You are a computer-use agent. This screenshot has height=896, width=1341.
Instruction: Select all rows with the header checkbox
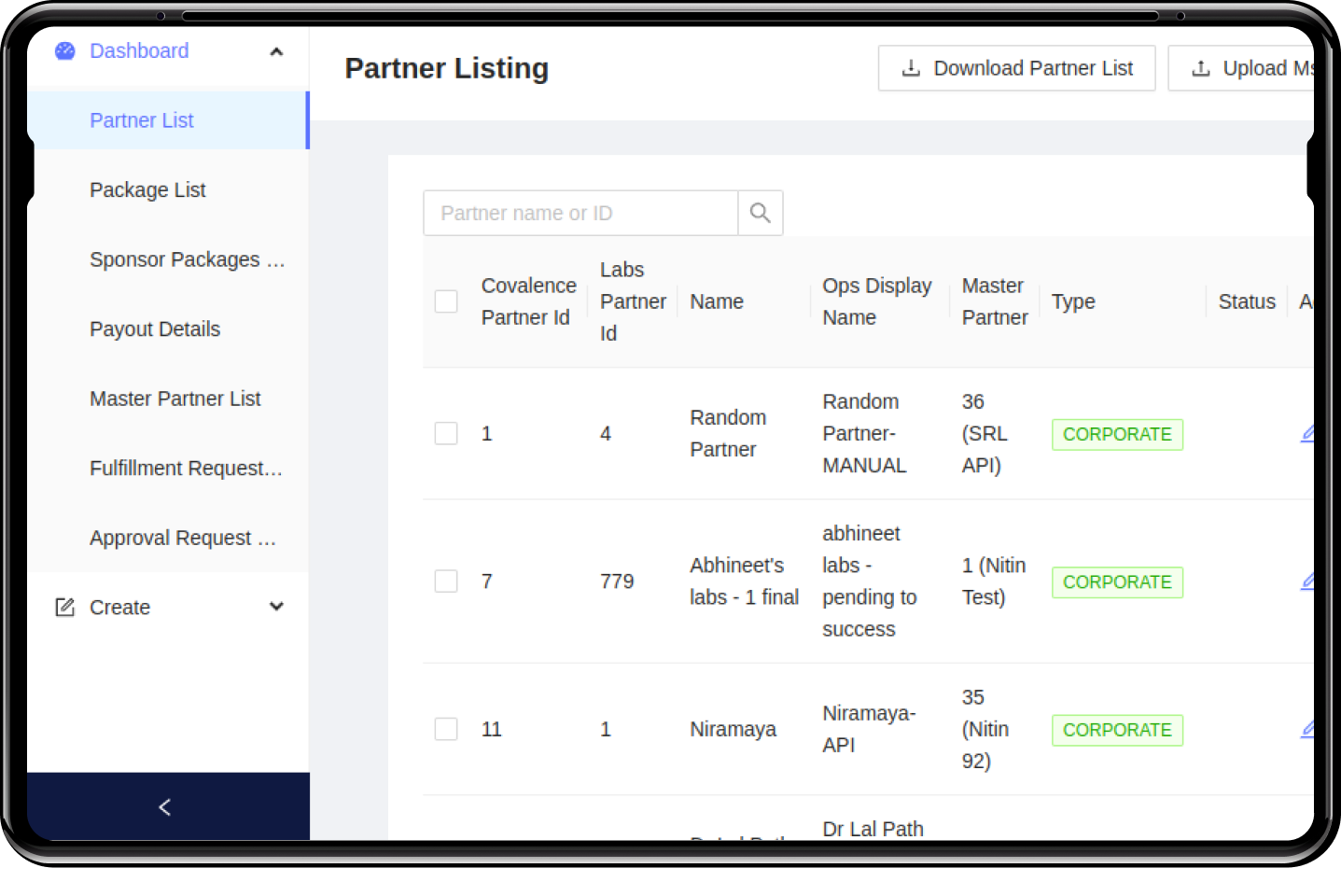pos(445,301)
